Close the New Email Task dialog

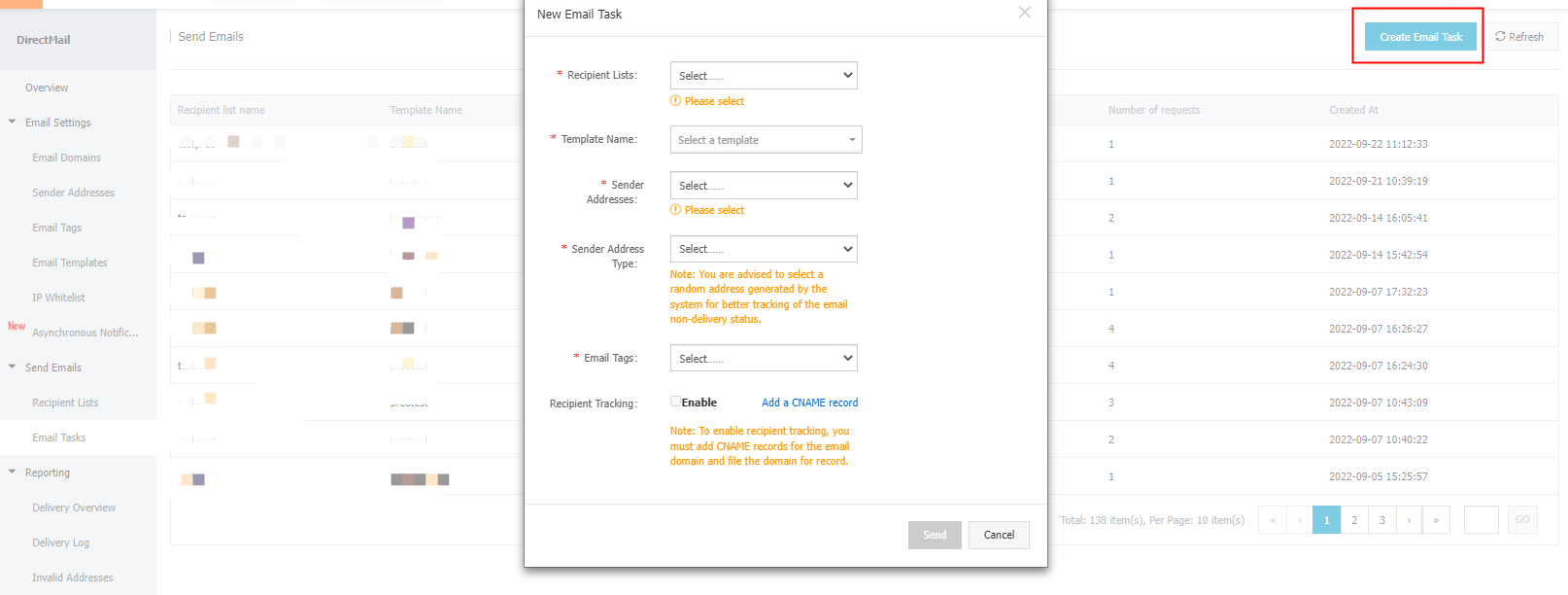pos(1024,13)
